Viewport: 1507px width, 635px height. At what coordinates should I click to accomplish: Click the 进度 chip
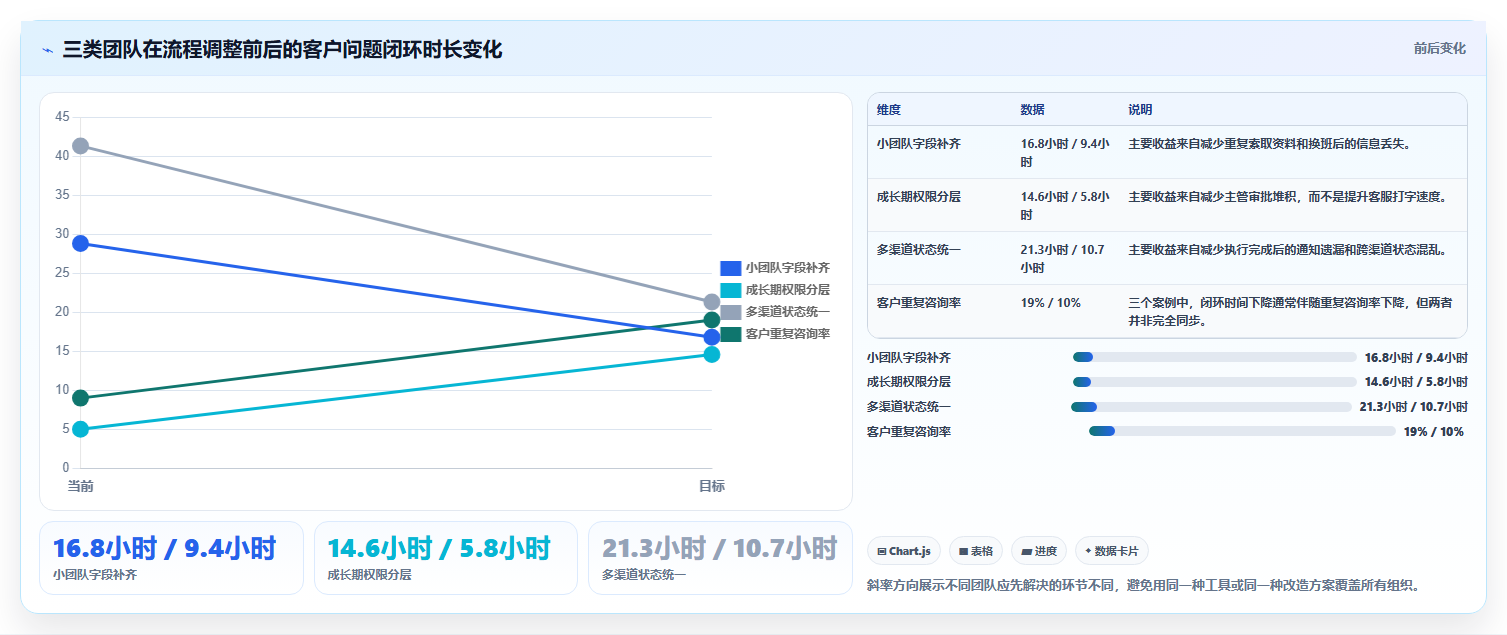(1039, 551)
